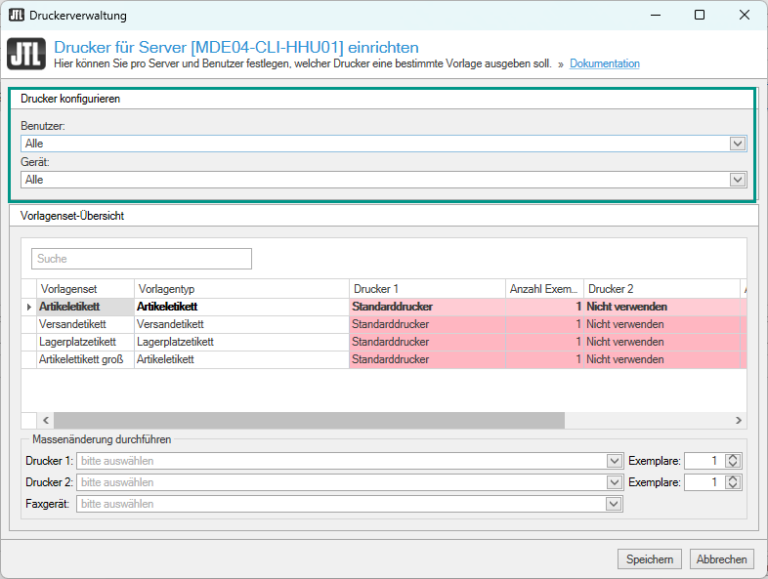768x579 pixels.
Task: Click the JTL title bar icon
Action: tap(16, 15)
